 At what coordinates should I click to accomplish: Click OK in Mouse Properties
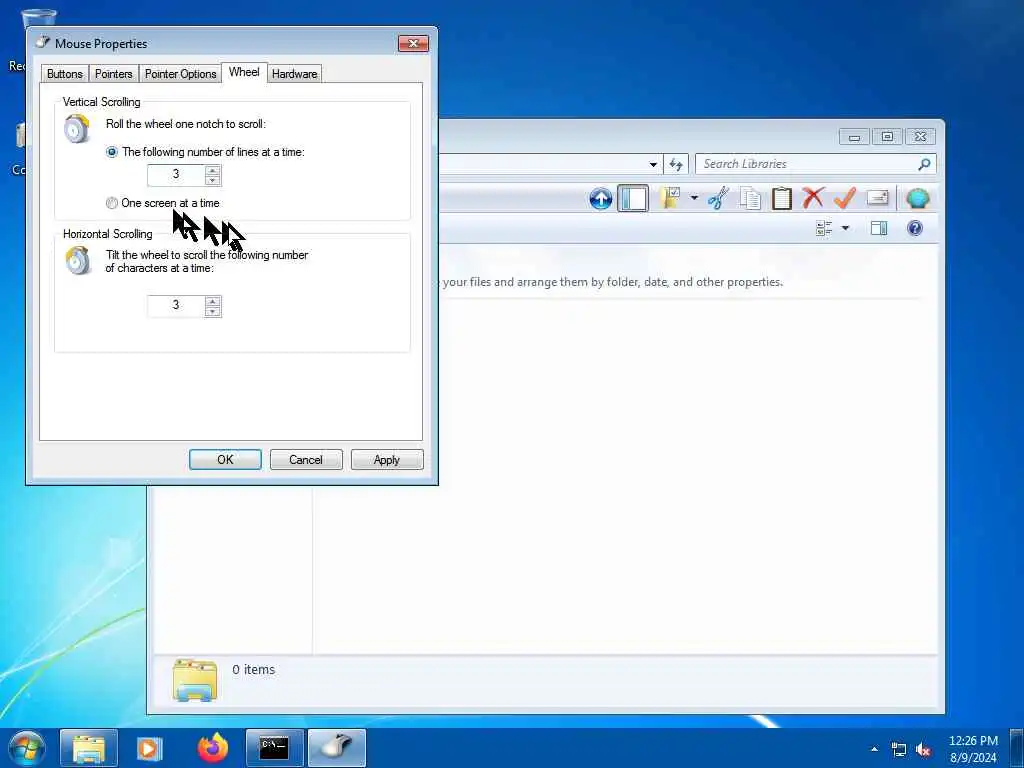tap(225, 460)
